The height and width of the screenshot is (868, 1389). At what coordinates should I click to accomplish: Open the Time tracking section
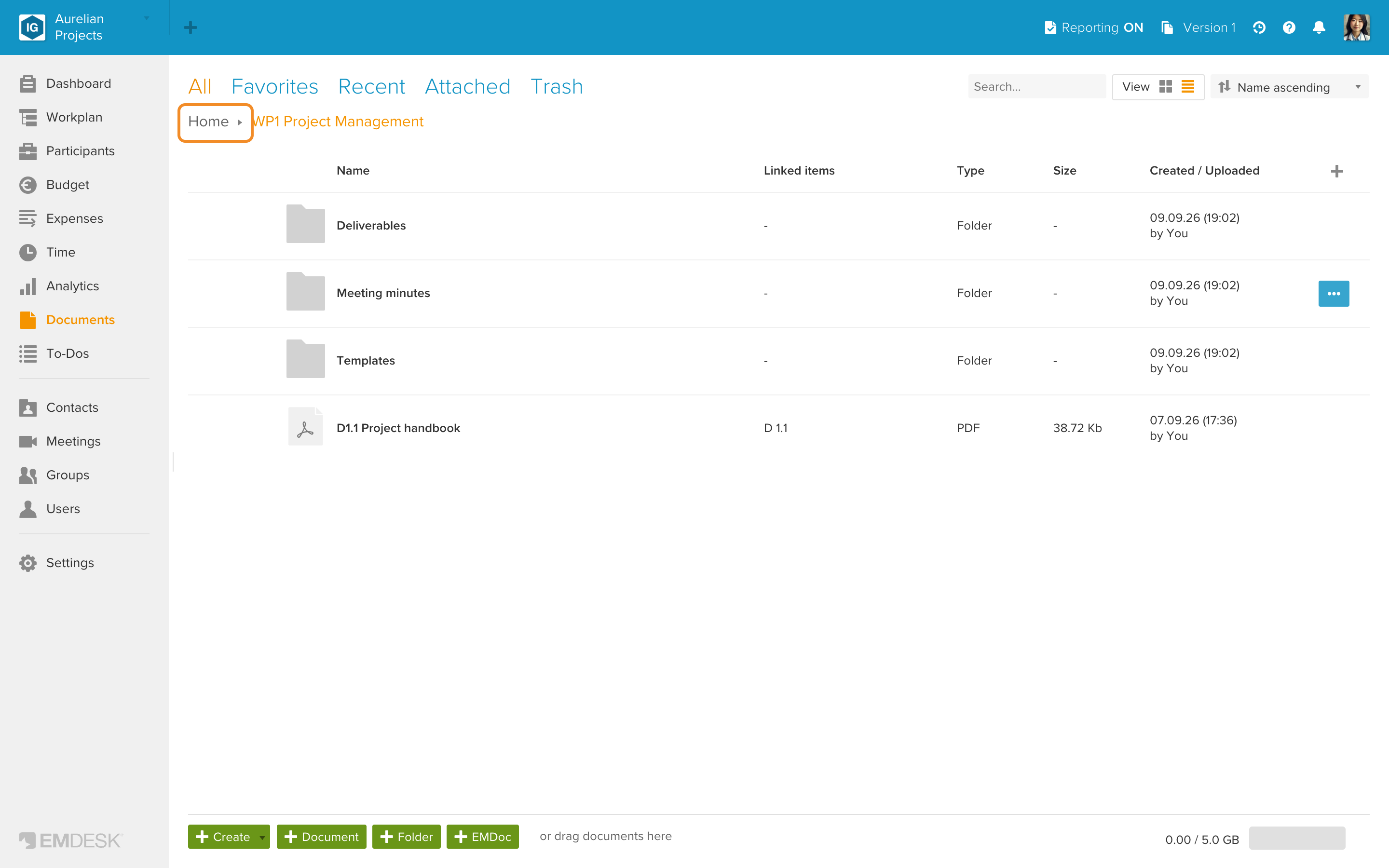(47, 252)
